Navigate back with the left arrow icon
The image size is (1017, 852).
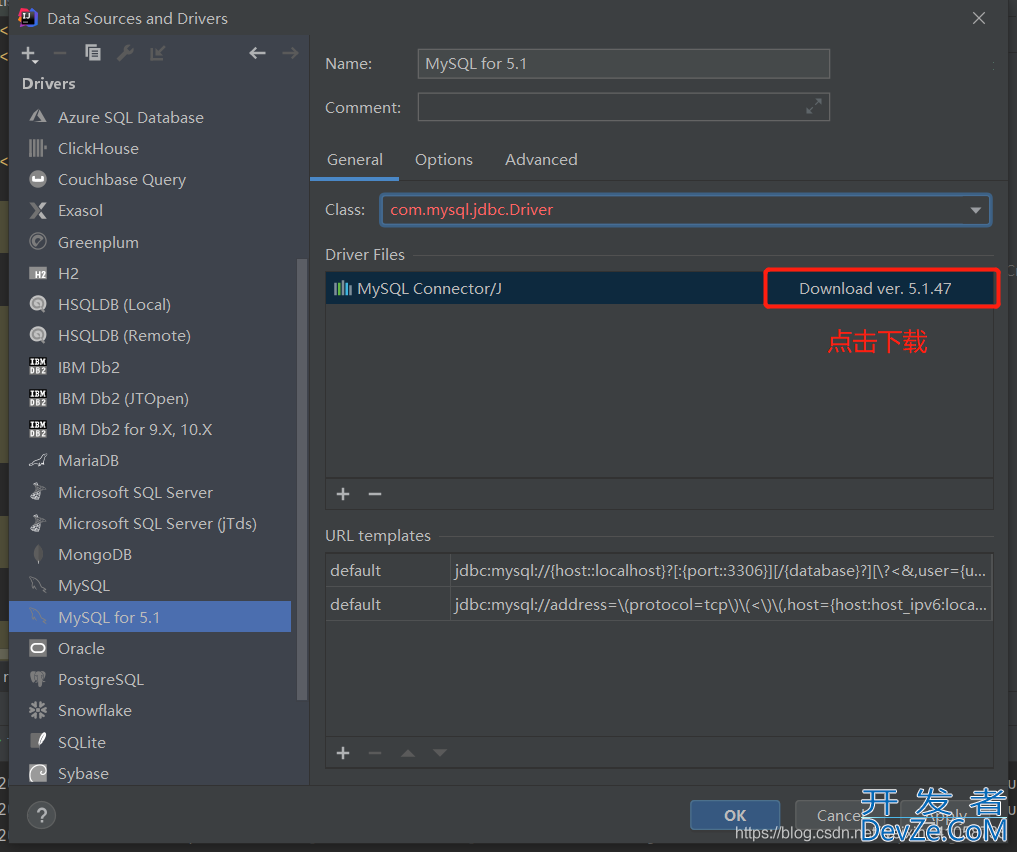pos(257,53)
